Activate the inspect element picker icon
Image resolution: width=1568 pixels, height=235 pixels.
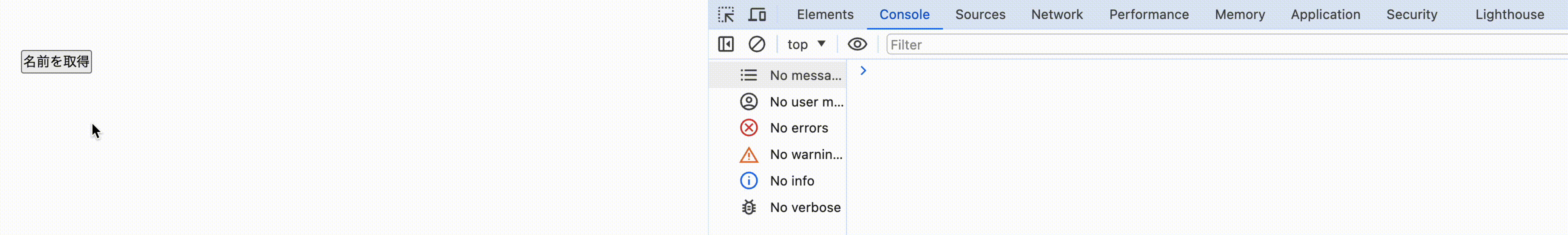725,14
